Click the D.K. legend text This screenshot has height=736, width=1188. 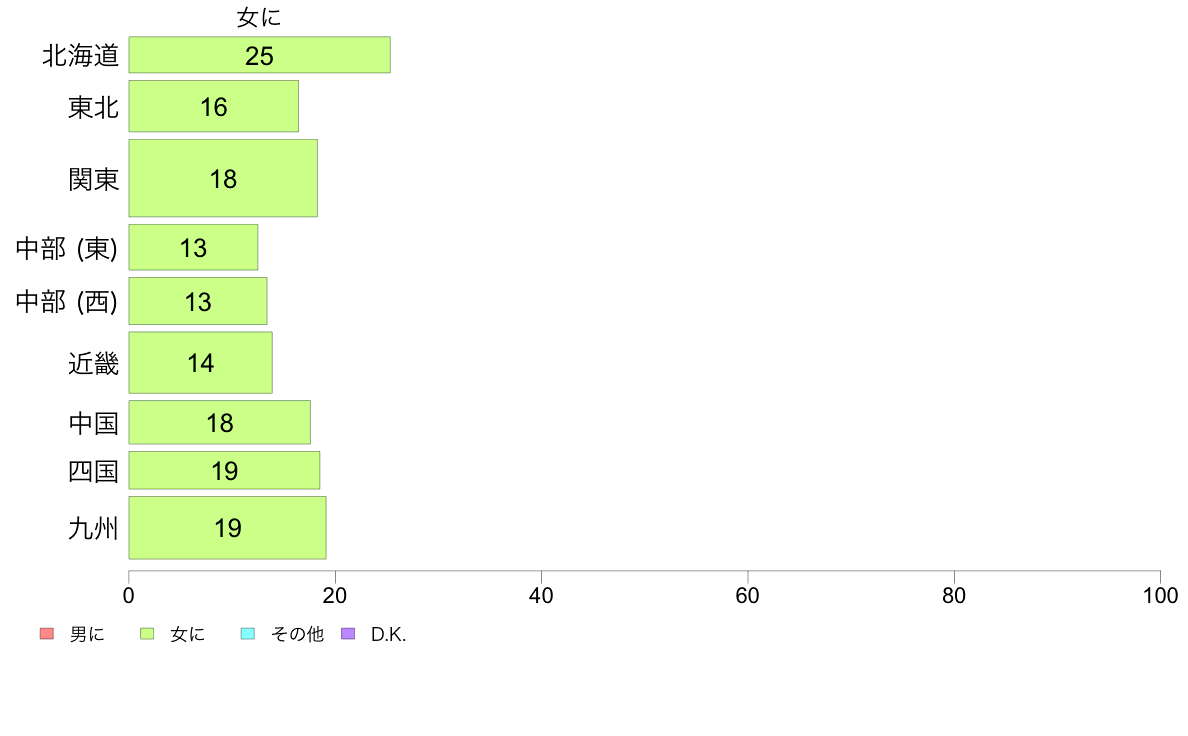click(389, 634)
